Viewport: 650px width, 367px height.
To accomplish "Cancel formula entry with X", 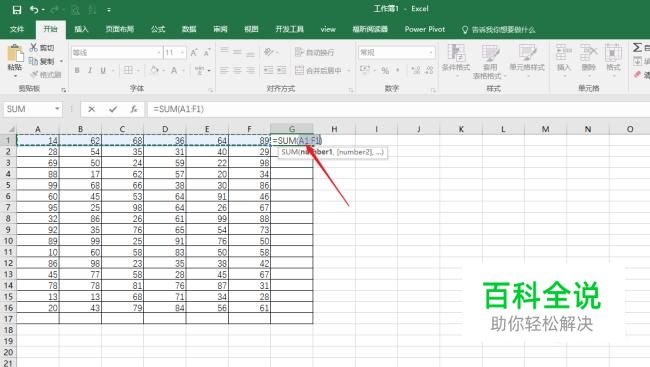I will coord(92,109).
